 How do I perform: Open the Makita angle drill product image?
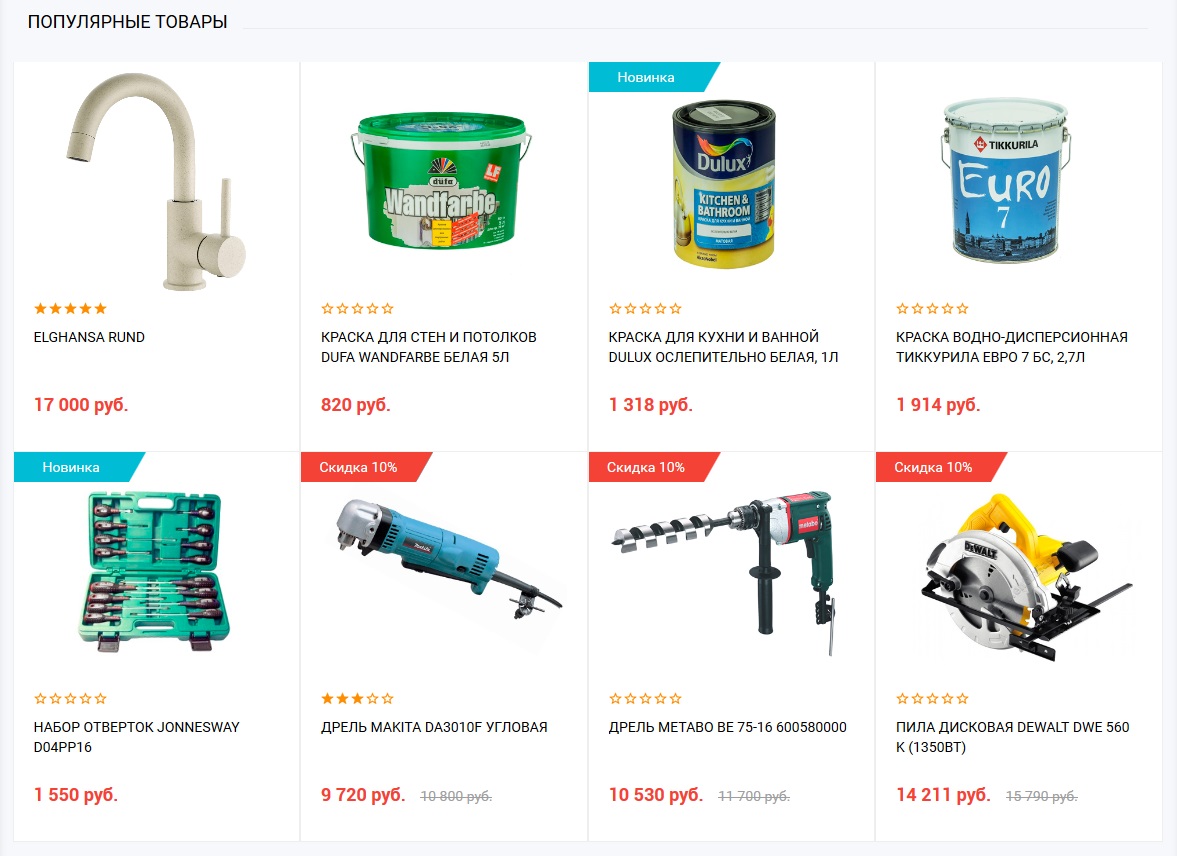point(449,559)
